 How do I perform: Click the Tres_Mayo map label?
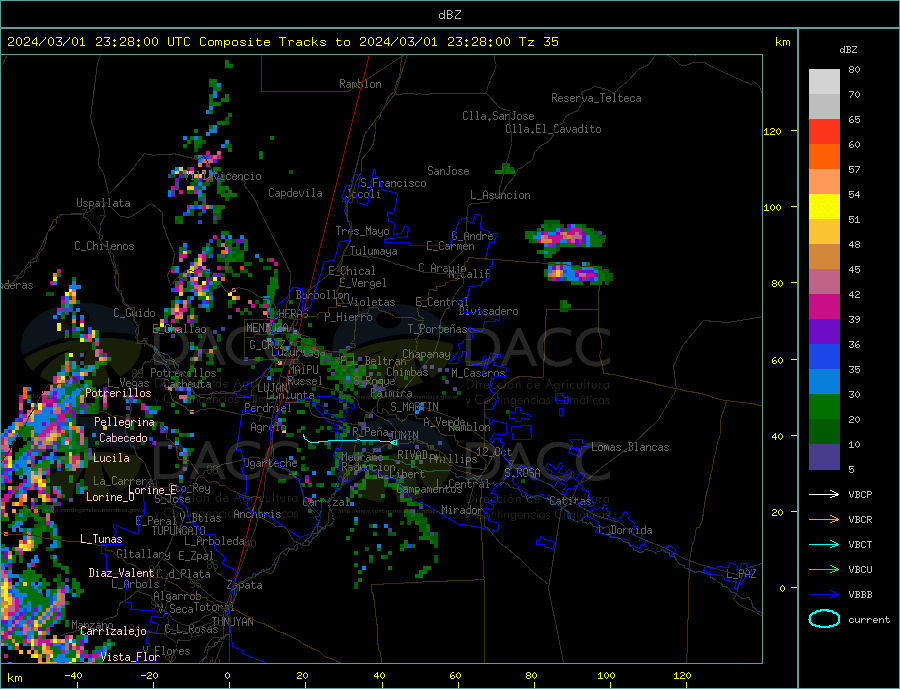tap(362, 231)
